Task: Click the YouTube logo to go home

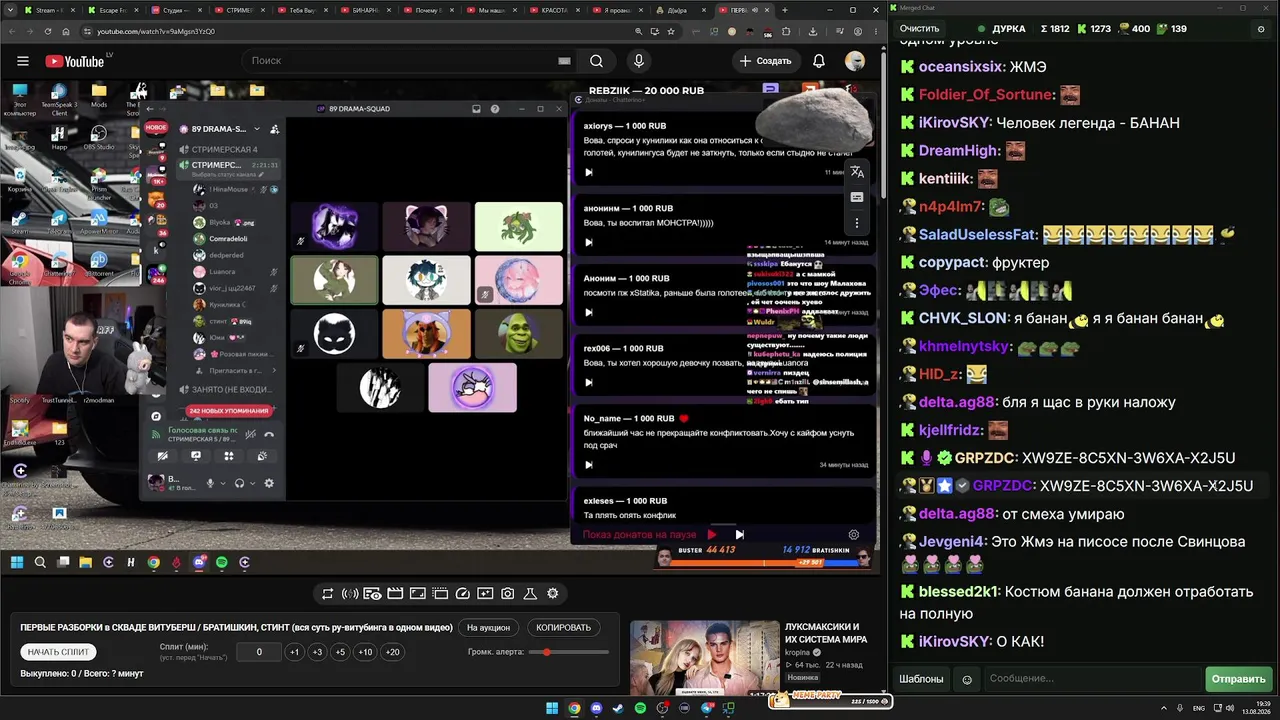Action: tap(74, 61)
